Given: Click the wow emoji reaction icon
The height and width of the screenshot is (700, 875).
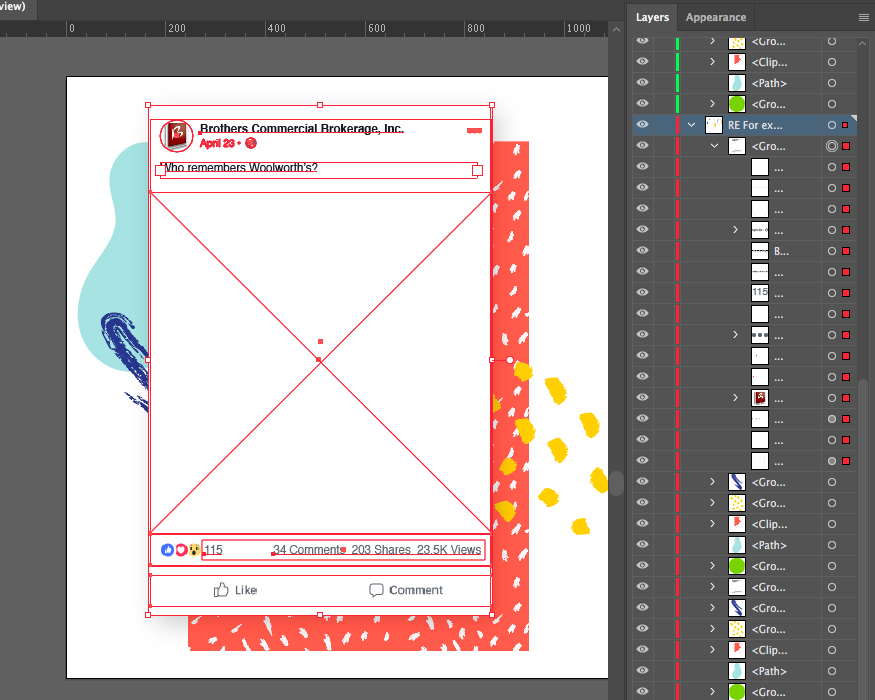Looking at the screenshot, I should click(x=194, y=550).
